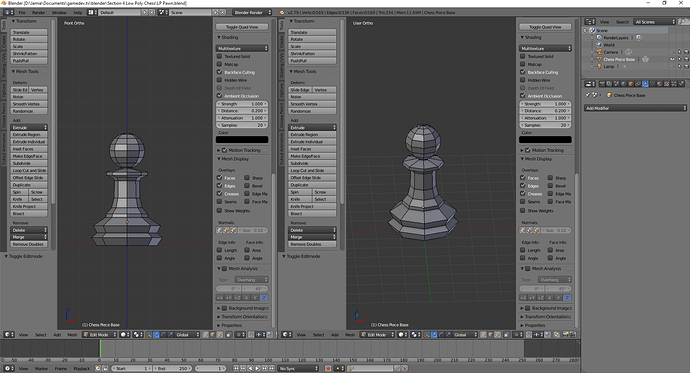
Task: Adjust Distance slider in right Shading panel
Action: 545,111
